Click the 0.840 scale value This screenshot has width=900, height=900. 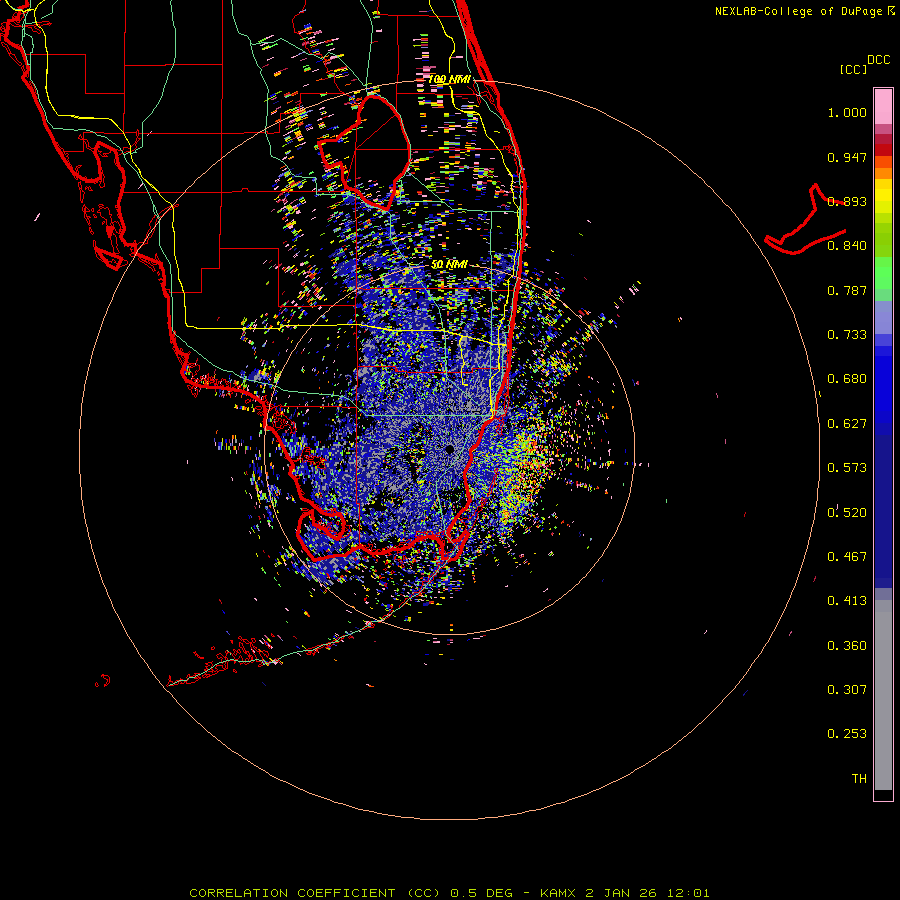847,246
